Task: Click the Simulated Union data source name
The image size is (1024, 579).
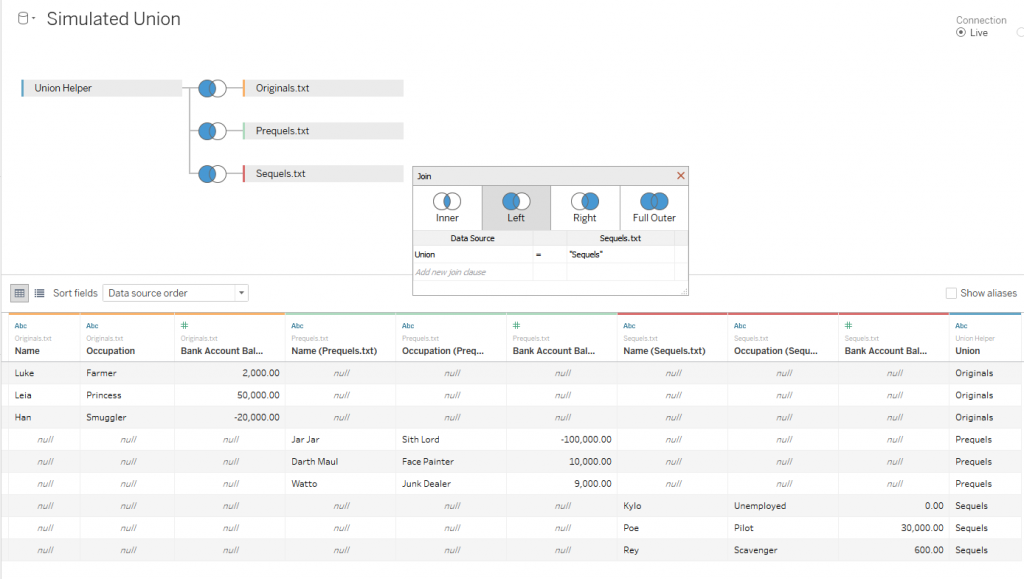Action: tap(113, 18)
